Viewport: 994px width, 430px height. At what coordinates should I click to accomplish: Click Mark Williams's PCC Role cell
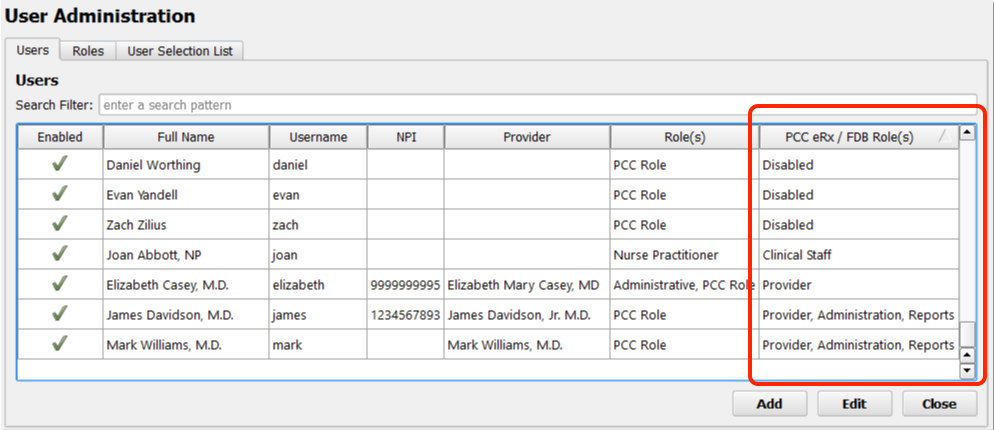685,344
